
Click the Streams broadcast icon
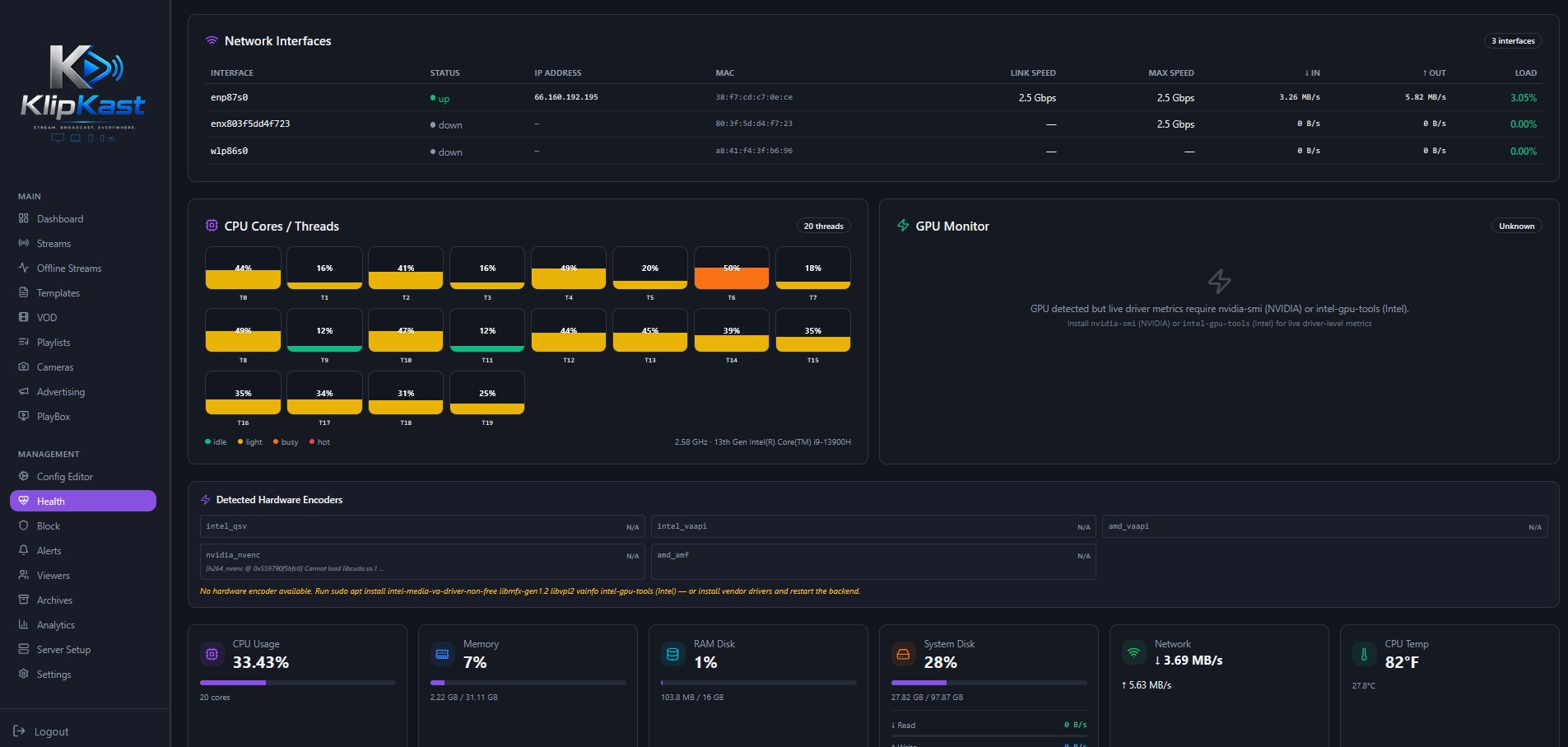click(23, 243)
